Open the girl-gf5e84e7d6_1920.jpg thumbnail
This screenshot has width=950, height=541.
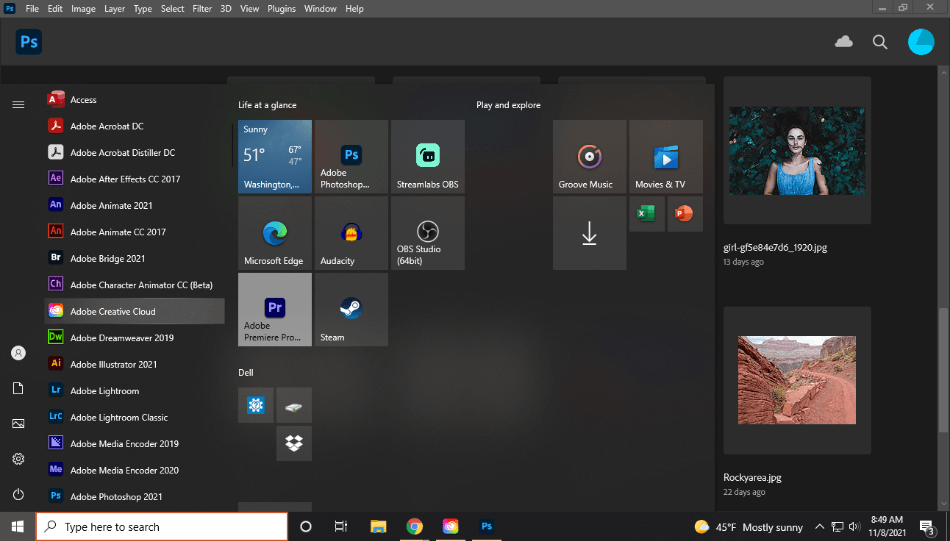[797, 151]
